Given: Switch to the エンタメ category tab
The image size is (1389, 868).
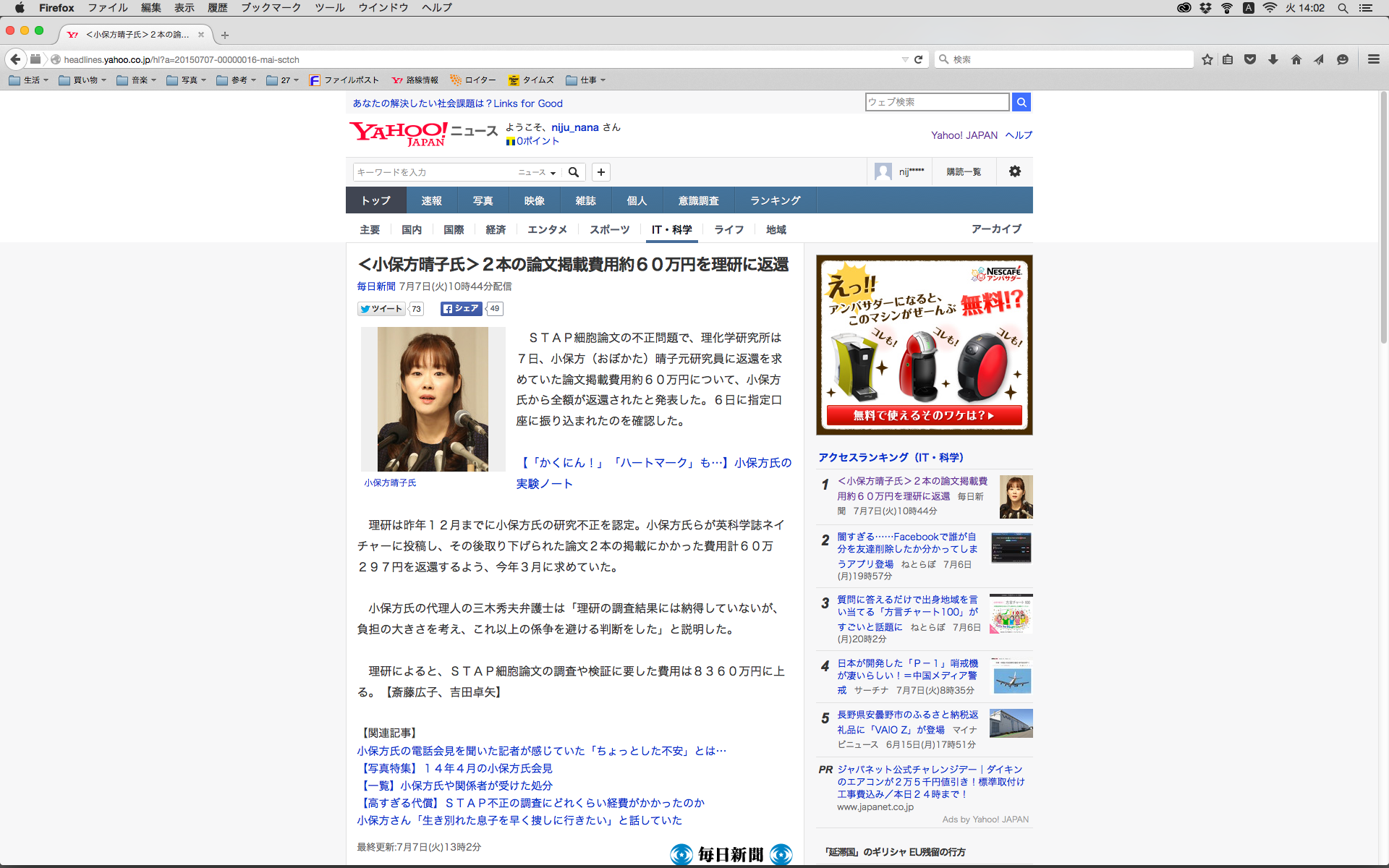Looking at the screenshot, I should click(547, 229).
